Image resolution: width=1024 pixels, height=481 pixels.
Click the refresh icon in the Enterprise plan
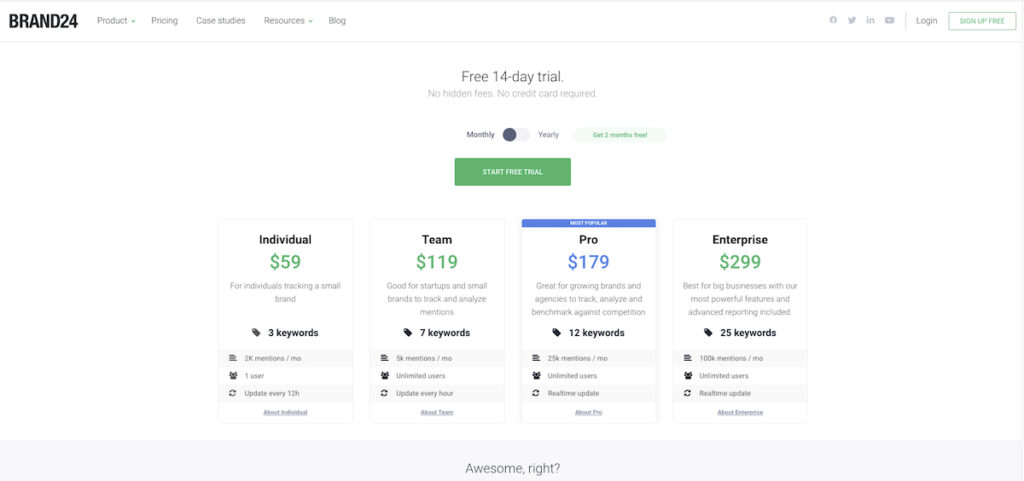pos(687,394)
